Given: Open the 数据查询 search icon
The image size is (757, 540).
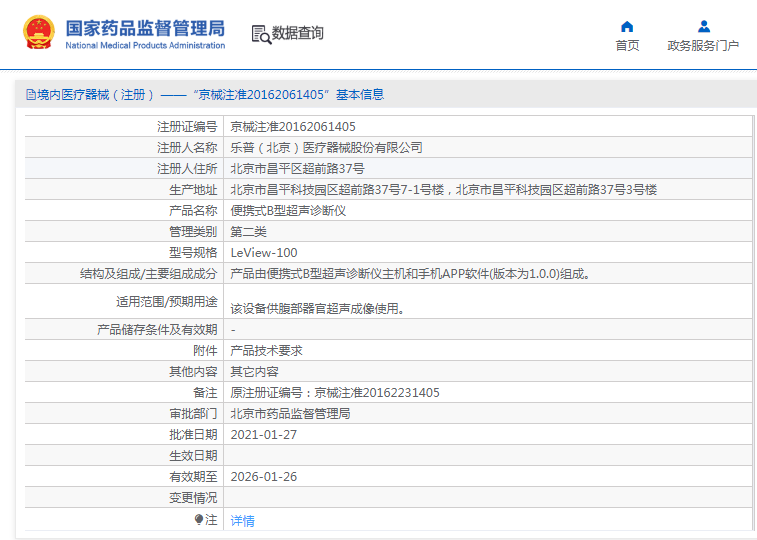Looking at the screenshot, I should tap(261, 35).
